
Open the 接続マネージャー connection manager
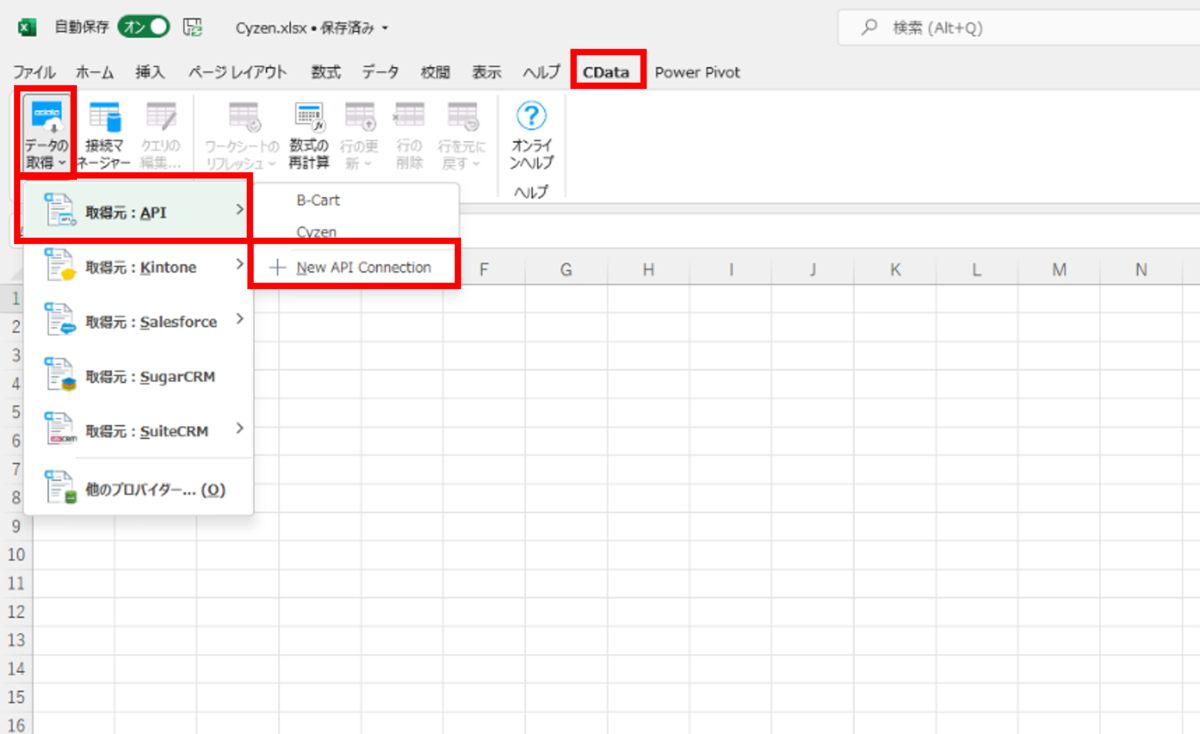click(x=105, y=135)
